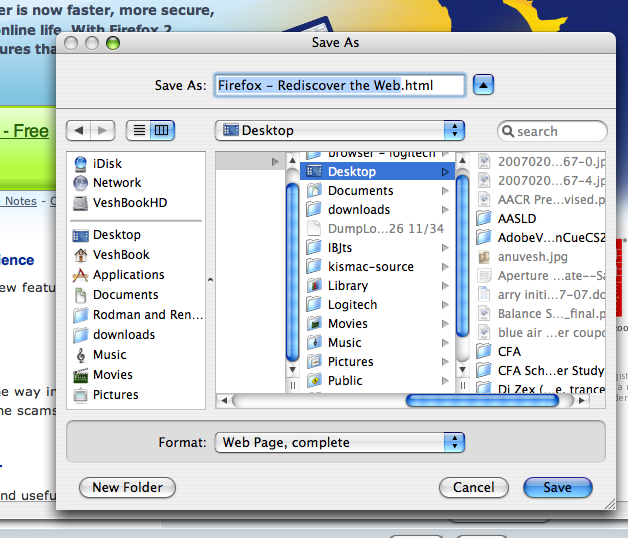This screenshot has width=628, height=538.
Task: Open the Format dropdown Web Page, complete
Action: [340, 442]
